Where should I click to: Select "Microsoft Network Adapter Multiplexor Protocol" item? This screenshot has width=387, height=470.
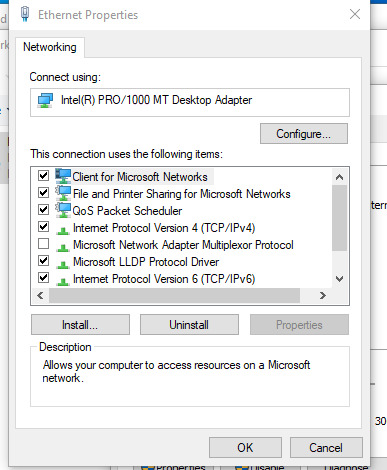tap(183, 245)
